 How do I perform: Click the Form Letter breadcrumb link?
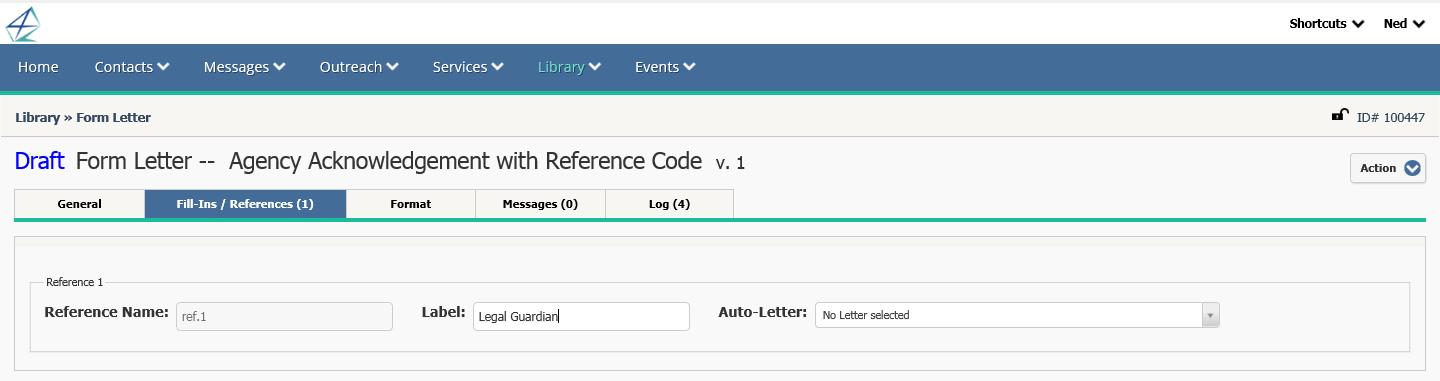113,118
